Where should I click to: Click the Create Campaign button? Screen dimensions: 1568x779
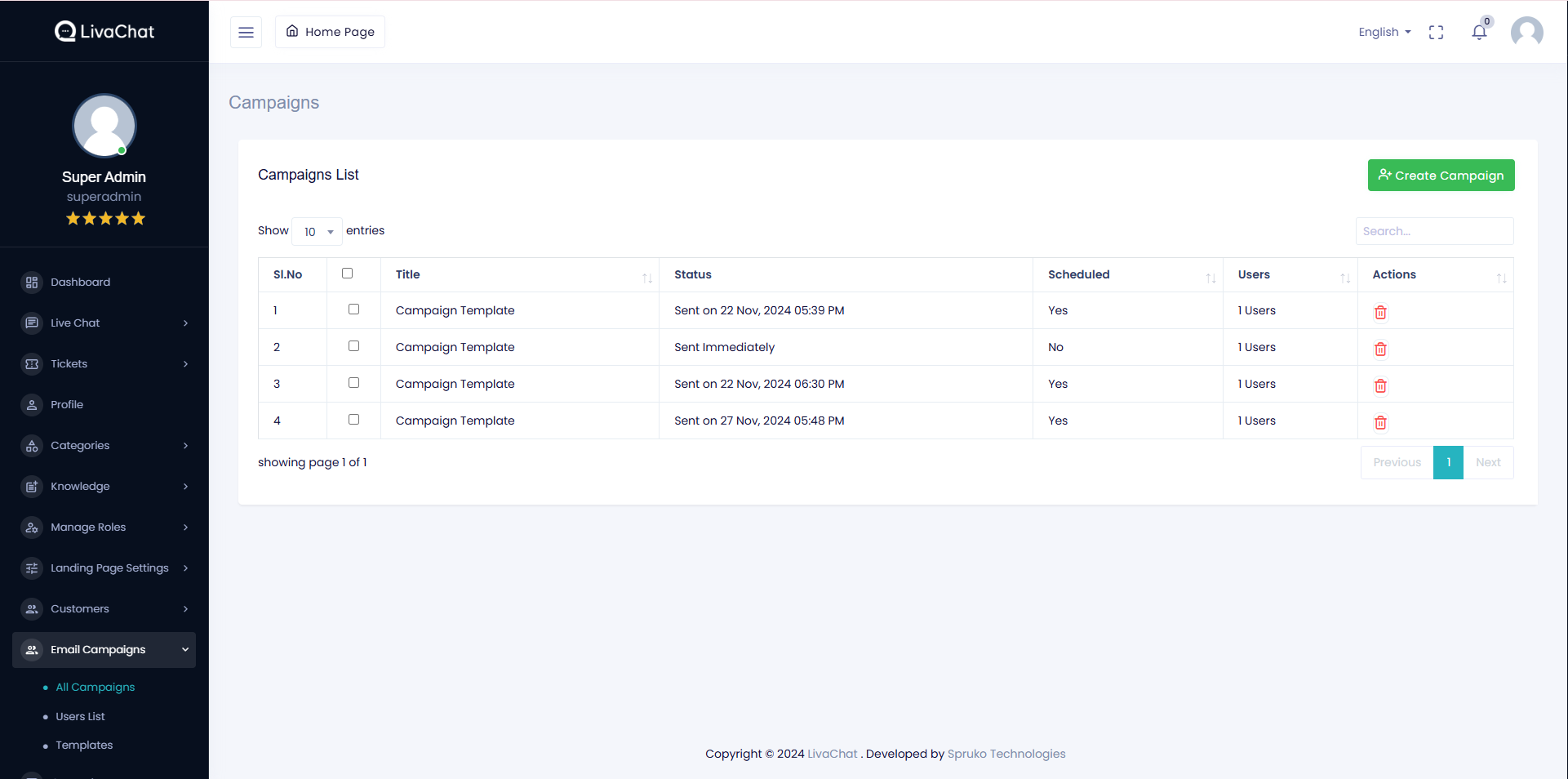(1441, 176)
